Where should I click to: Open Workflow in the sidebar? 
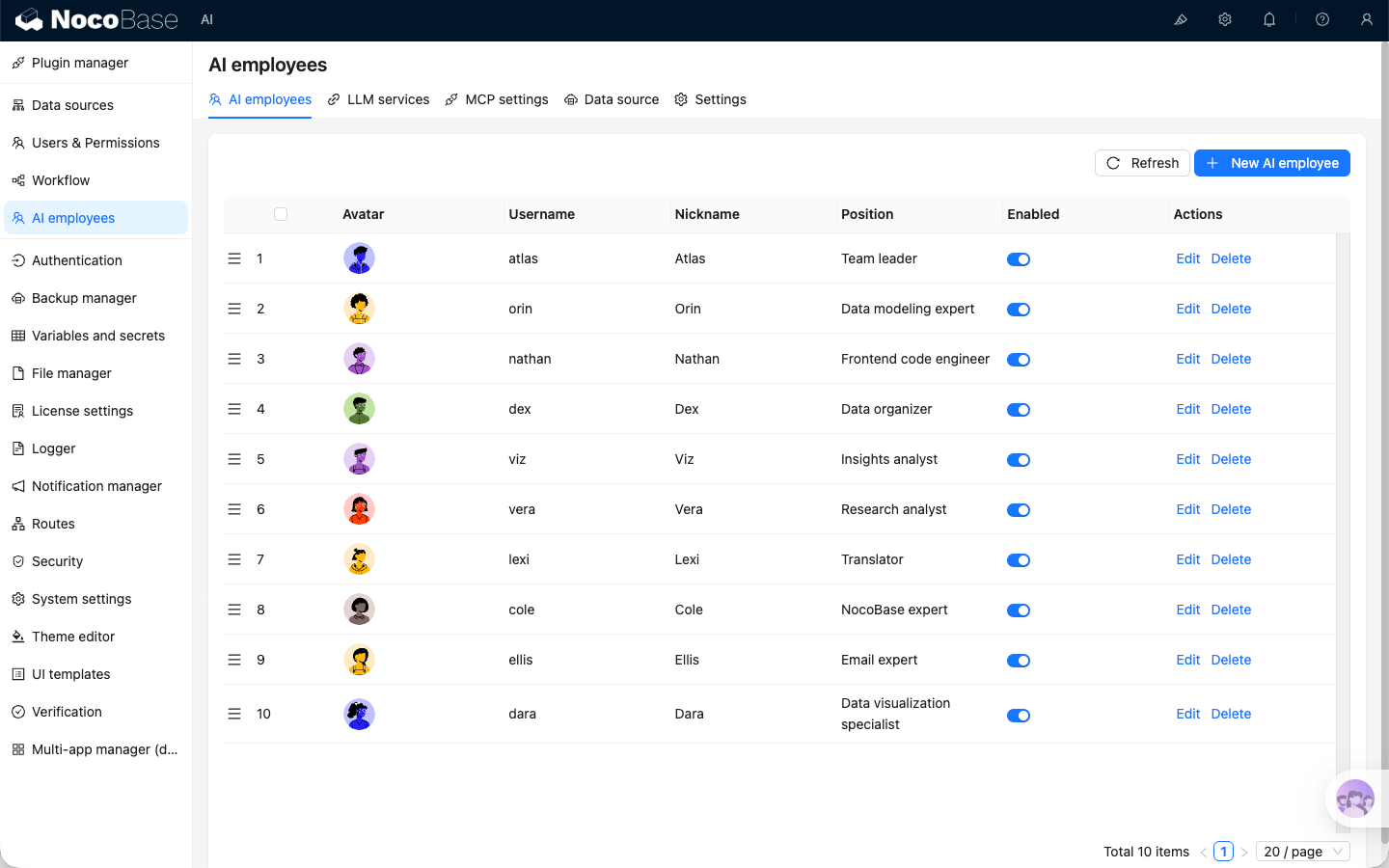click(x=61, y=180)
